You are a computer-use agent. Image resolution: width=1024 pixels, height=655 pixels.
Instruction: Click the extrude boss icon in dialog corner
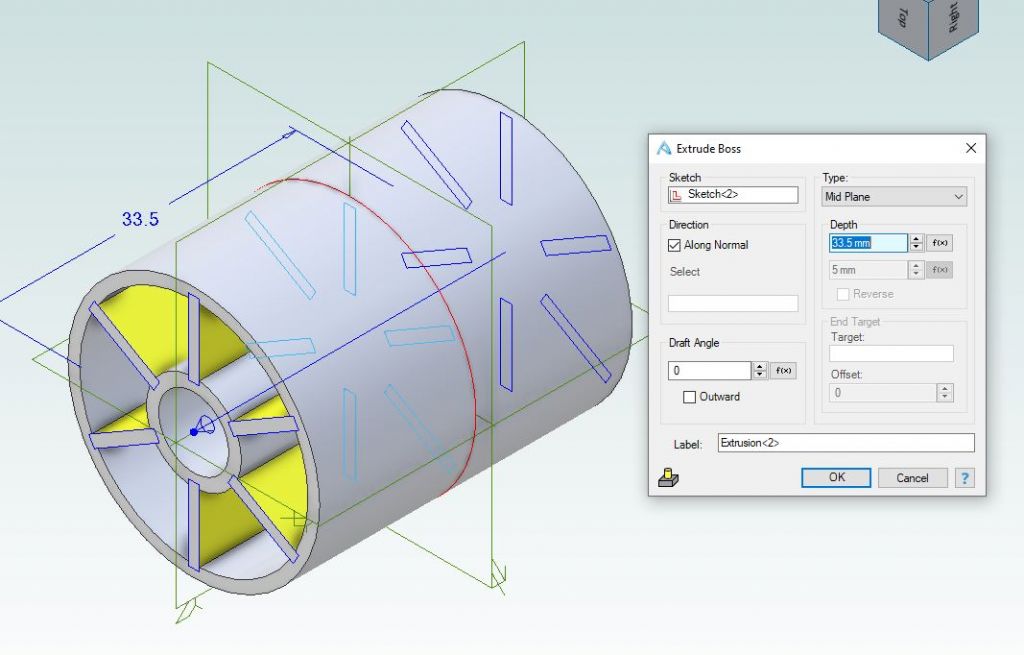click(x=669, y=478)
